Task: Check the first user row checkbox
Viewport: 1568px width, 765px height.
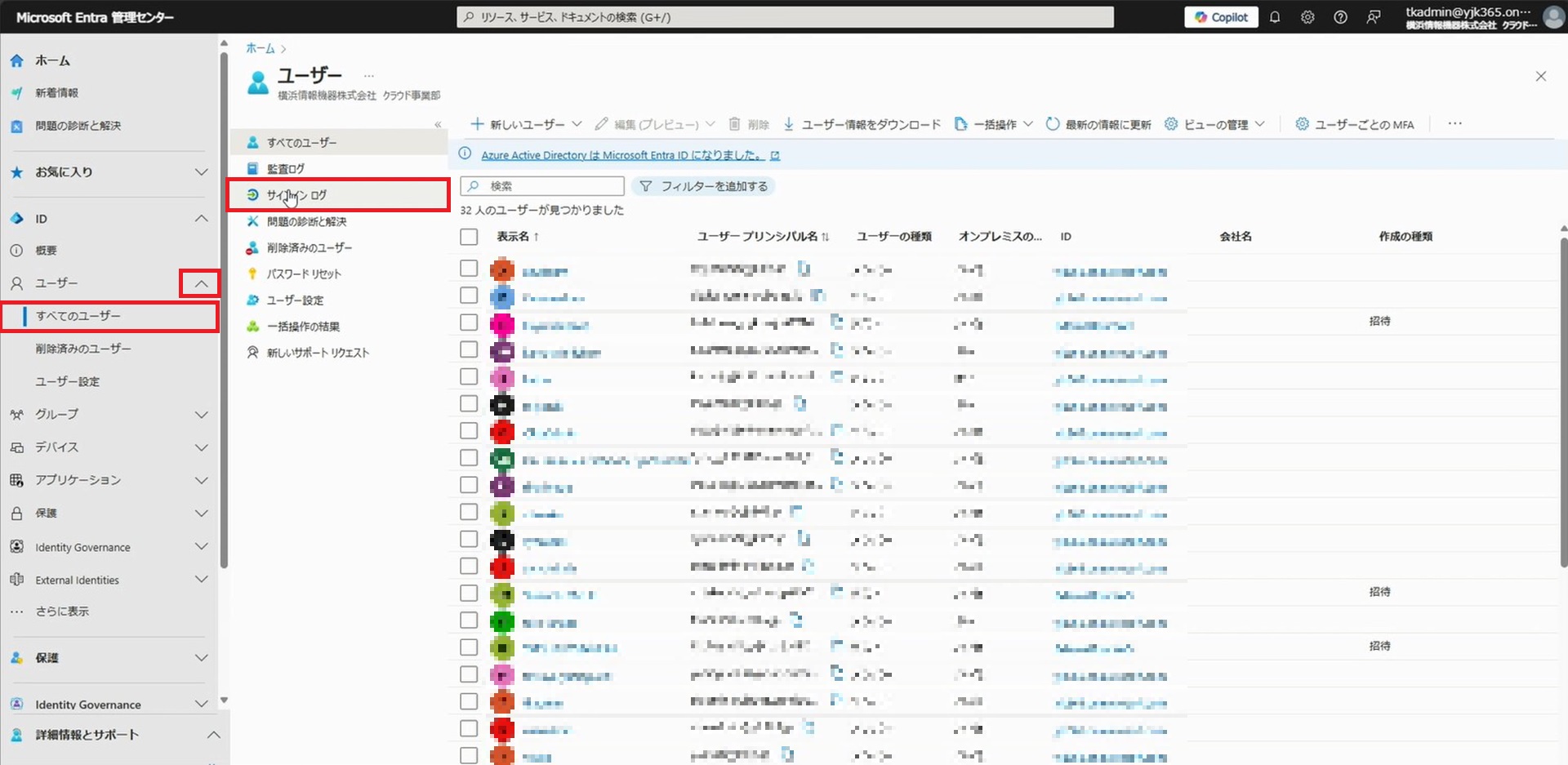Action: click(x=469, y=268)
